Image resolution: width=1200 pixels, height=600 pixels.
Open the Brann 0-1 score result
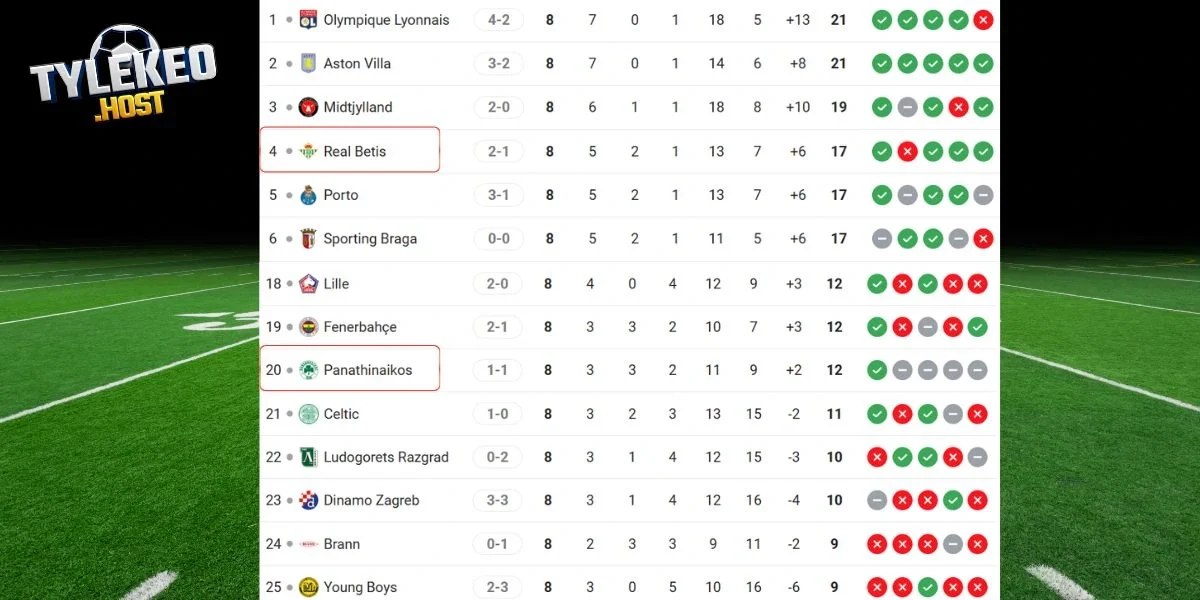tap(497, 544)
